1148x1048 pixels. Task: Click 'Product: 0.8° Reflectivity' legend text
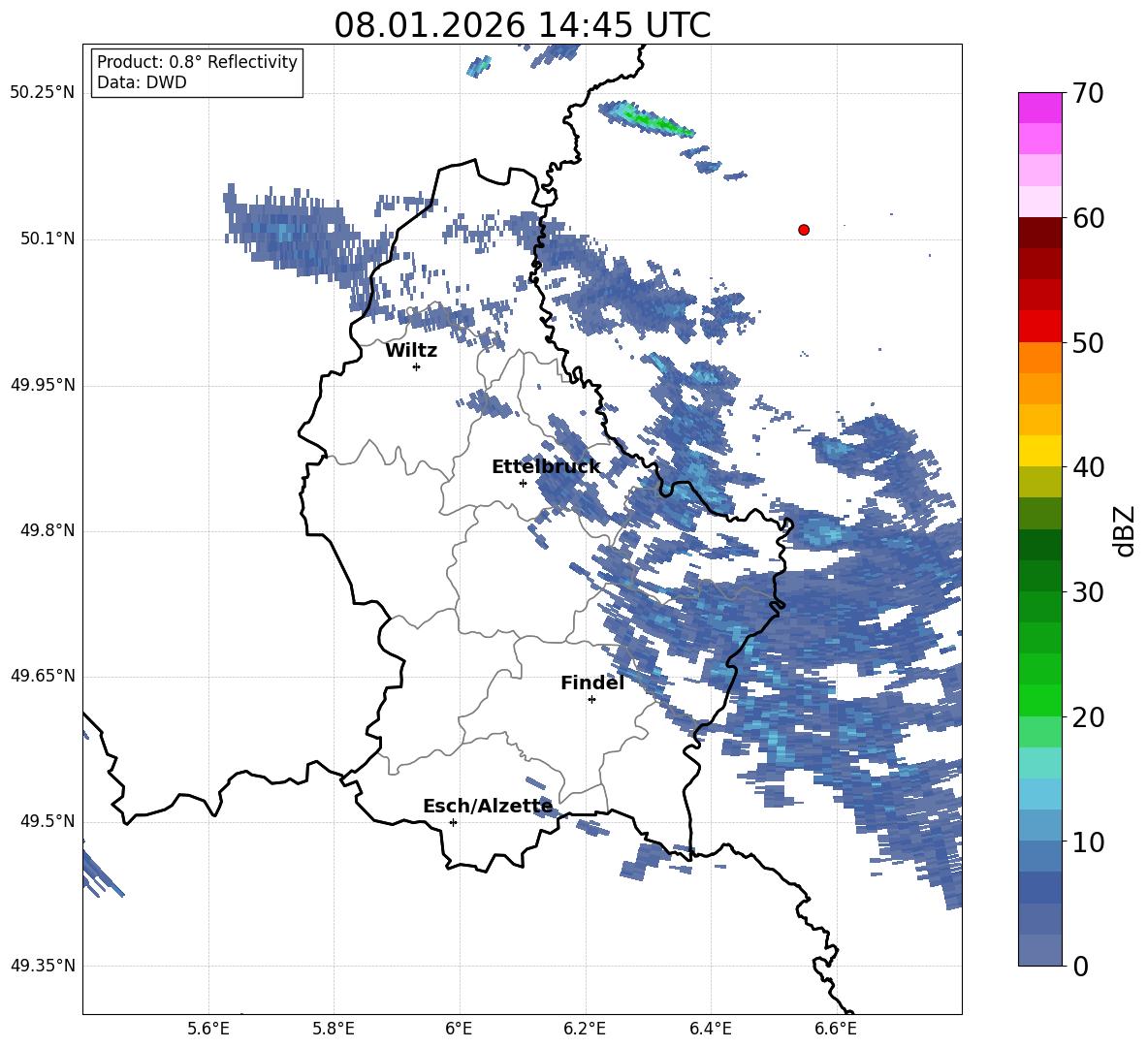197,62
